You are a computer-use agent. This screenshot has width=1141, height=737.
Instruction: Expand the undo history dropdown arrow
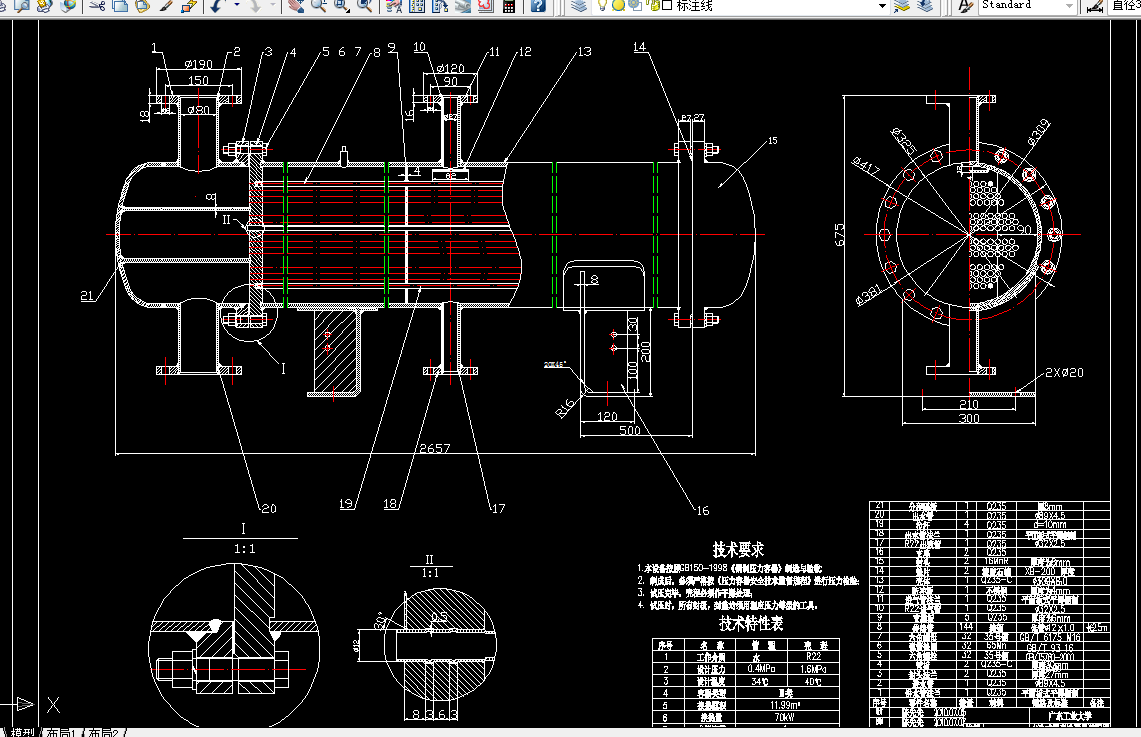tap(236, 6)
